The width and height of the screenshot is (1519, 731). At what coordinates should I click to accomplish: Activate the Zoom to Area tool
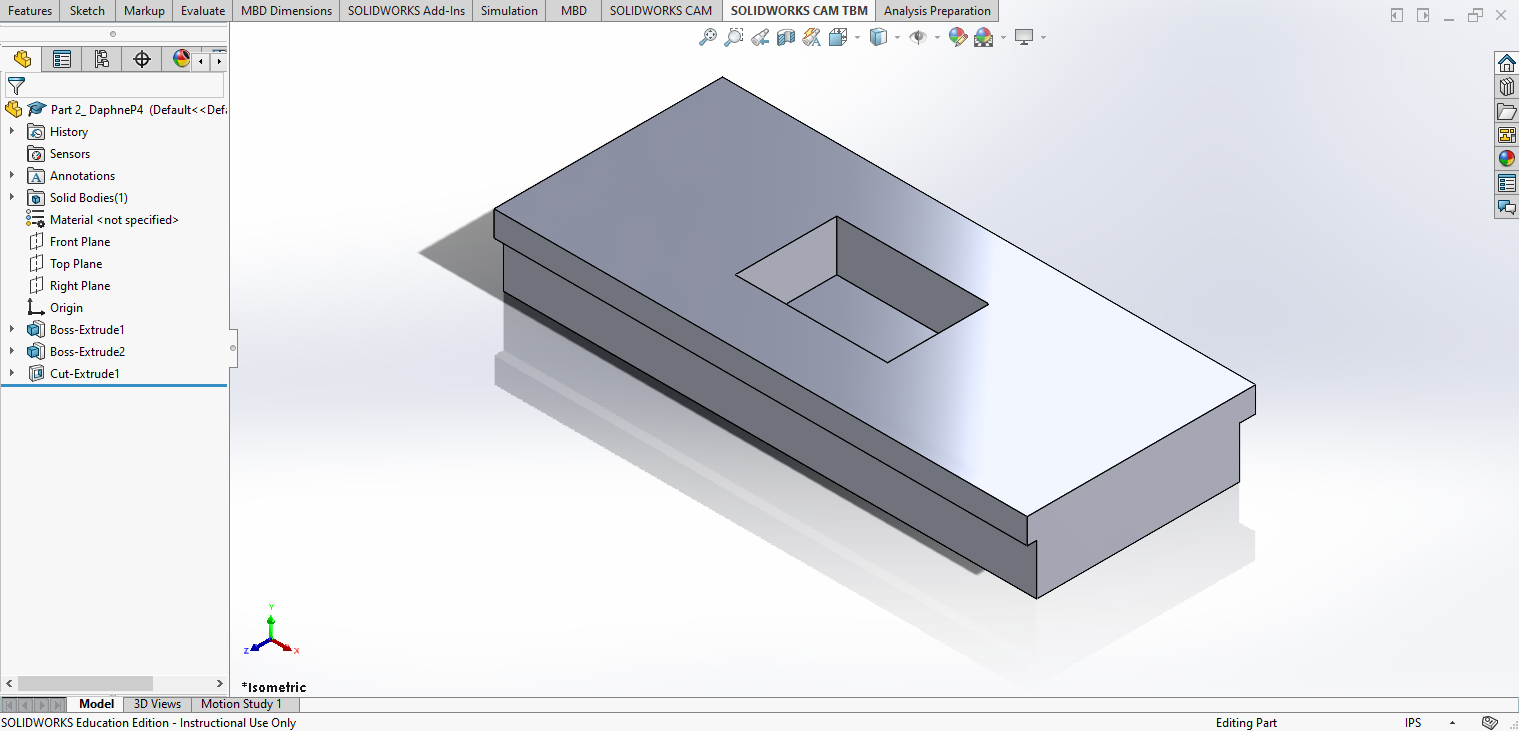(x=734, y=37)
